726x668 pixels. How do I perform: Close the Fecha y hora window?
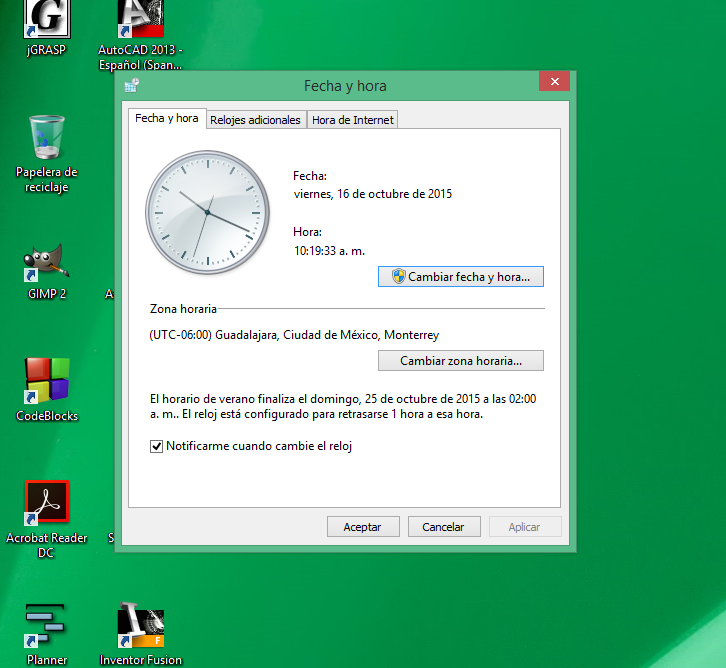click(552, 83)
